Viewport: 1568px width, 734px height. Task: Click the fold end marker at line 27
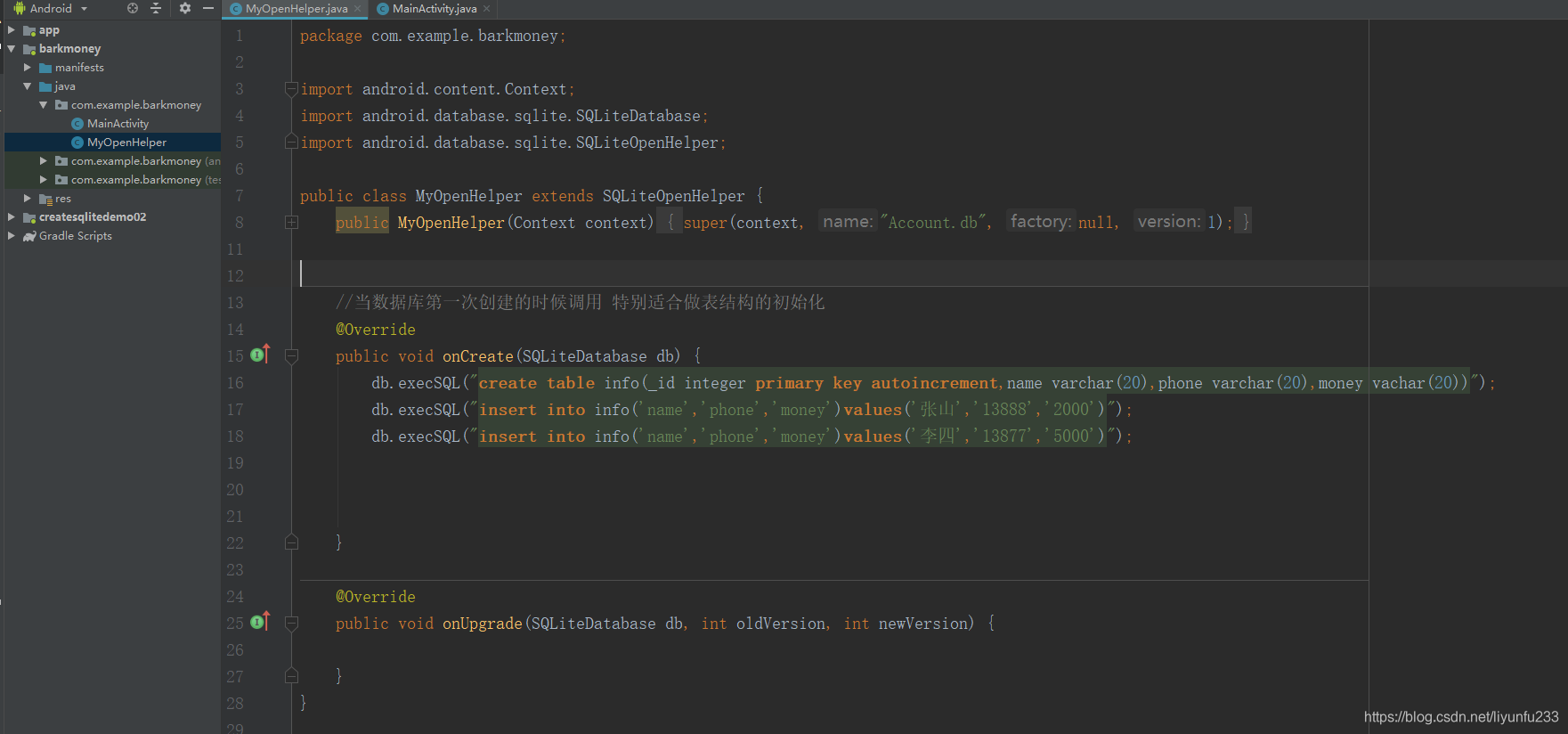(x=291, y=675)
